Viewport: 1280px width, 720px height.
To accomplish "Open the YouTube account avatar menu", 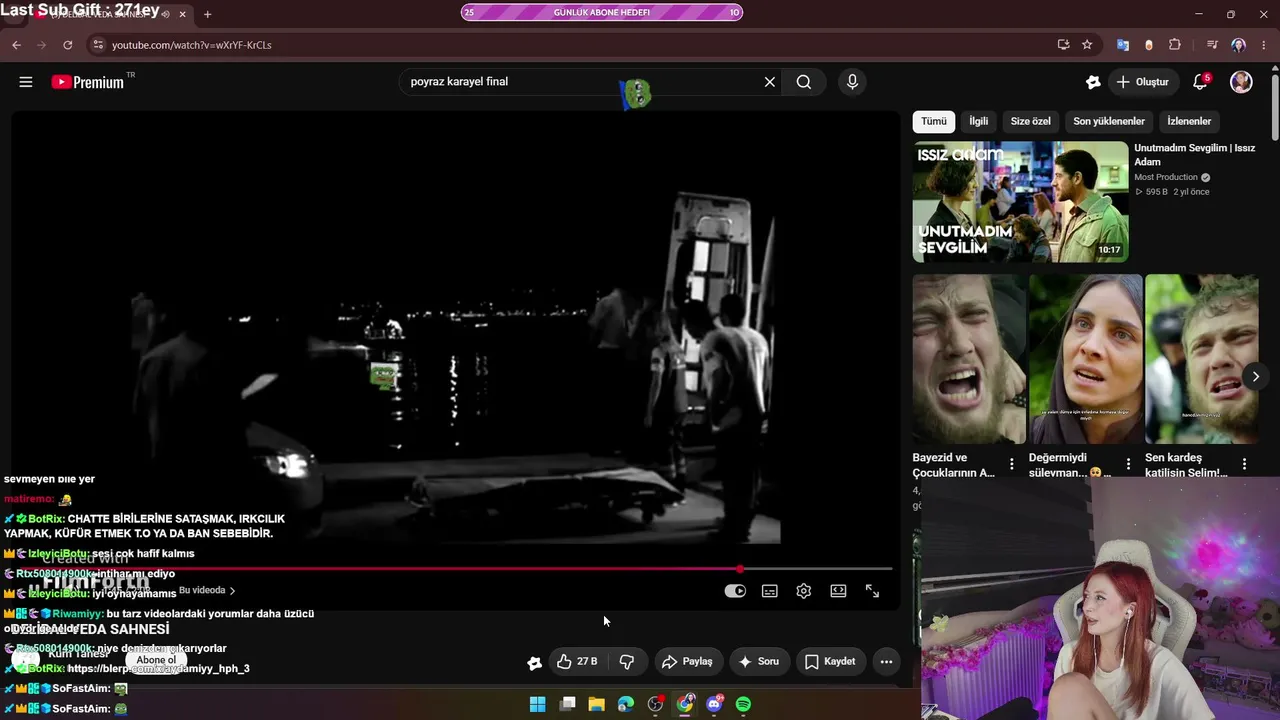I will [1241, 82].
